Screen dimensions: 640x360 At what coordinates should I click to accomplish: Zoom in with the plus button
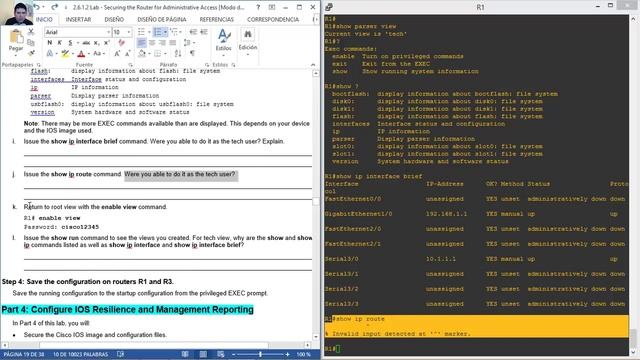tap(288, 354)
